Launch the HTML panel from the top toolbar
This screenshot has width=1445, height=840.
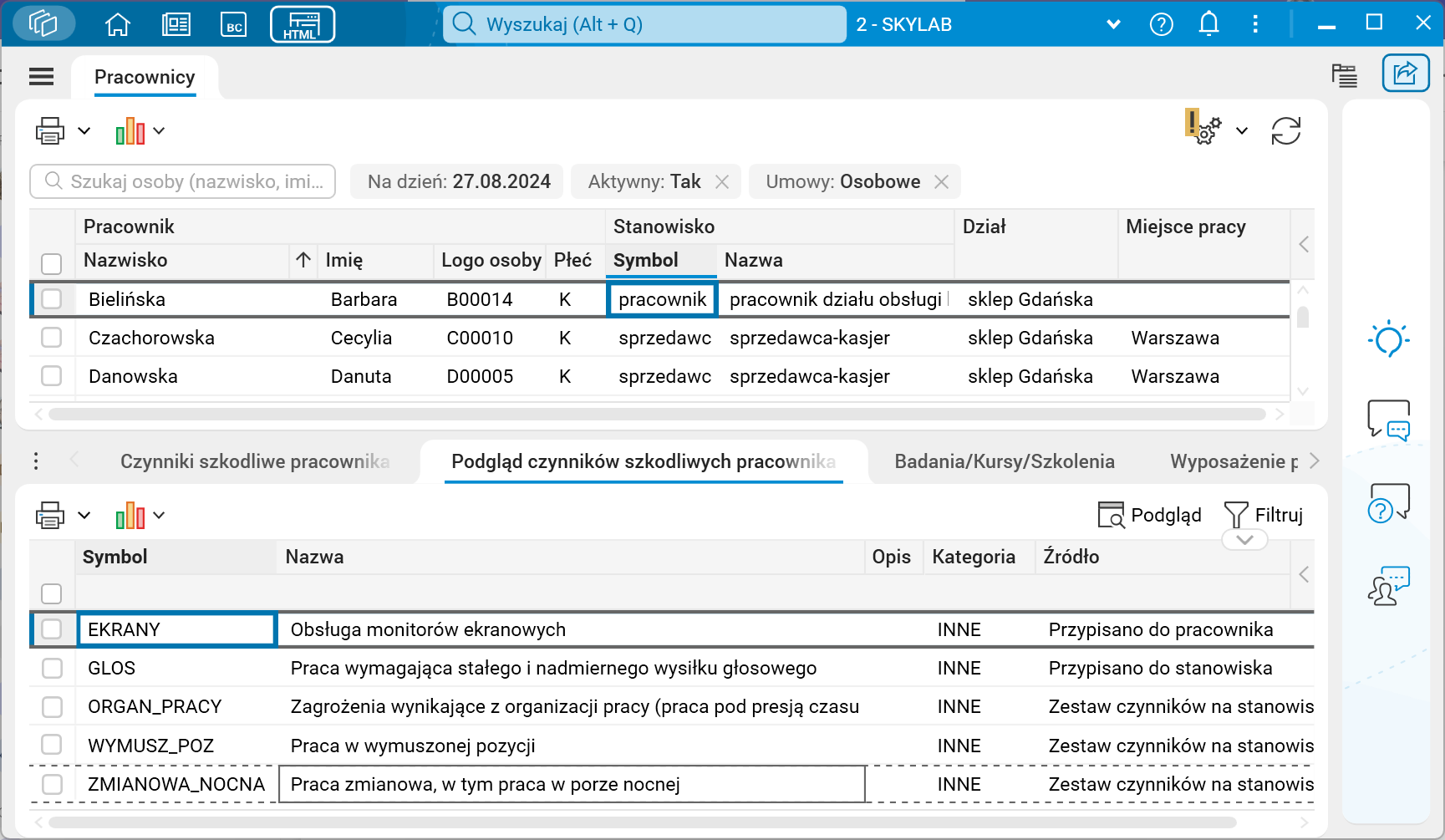[302, 23]
